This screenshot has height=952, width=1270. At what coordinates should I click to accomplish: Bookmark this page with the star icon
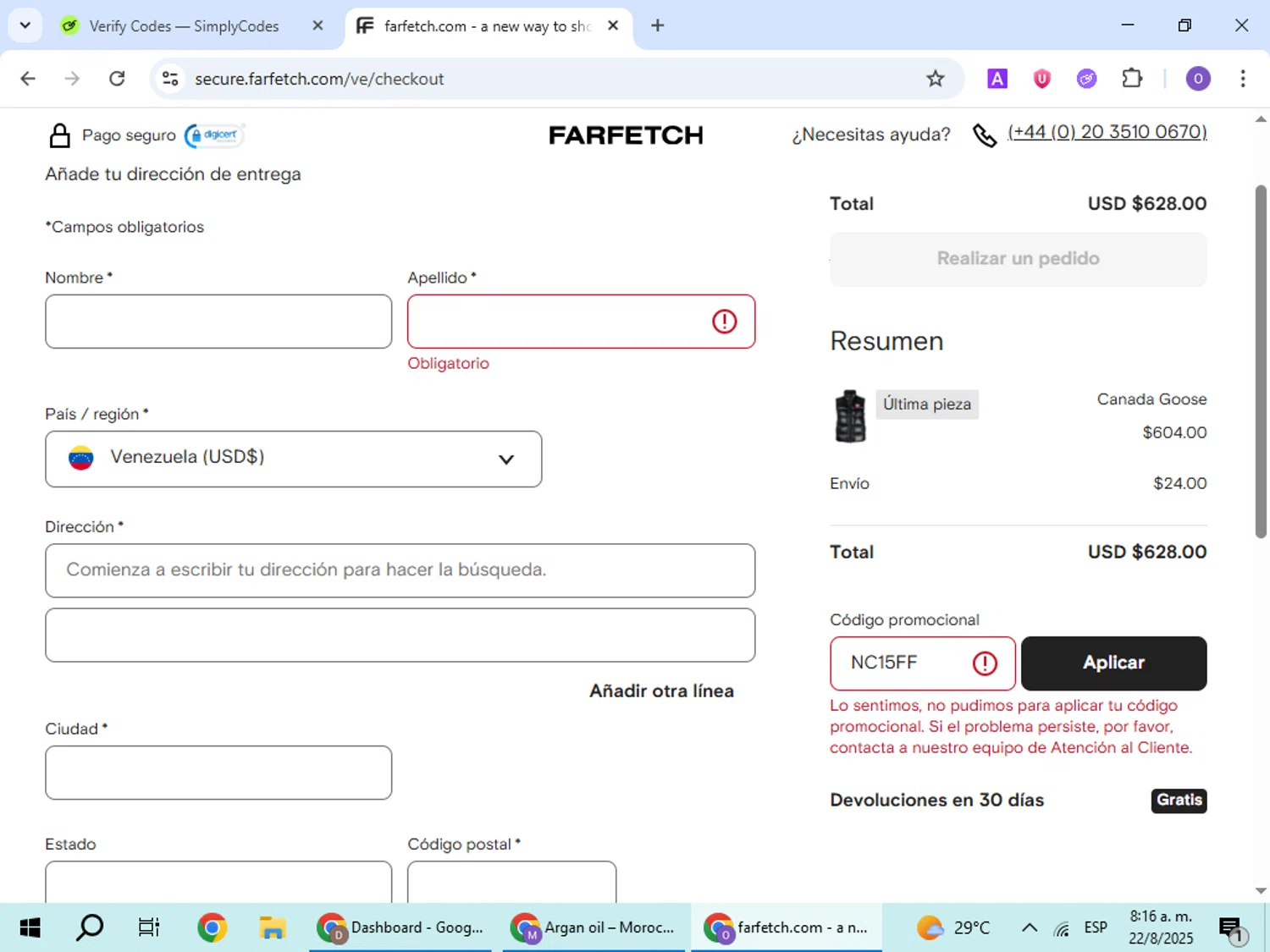935,79
